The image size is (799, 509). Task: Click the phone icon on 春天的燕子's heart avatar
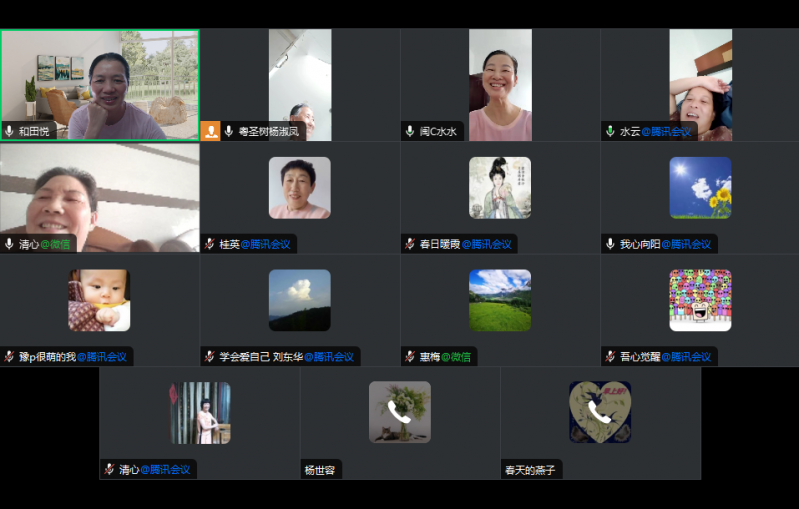599,412
